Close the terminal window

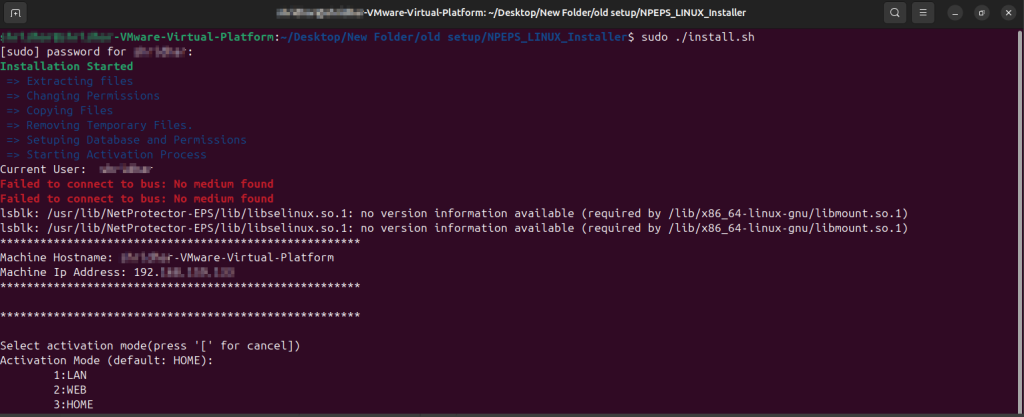pyautogui.click(x=1007, y=13)
